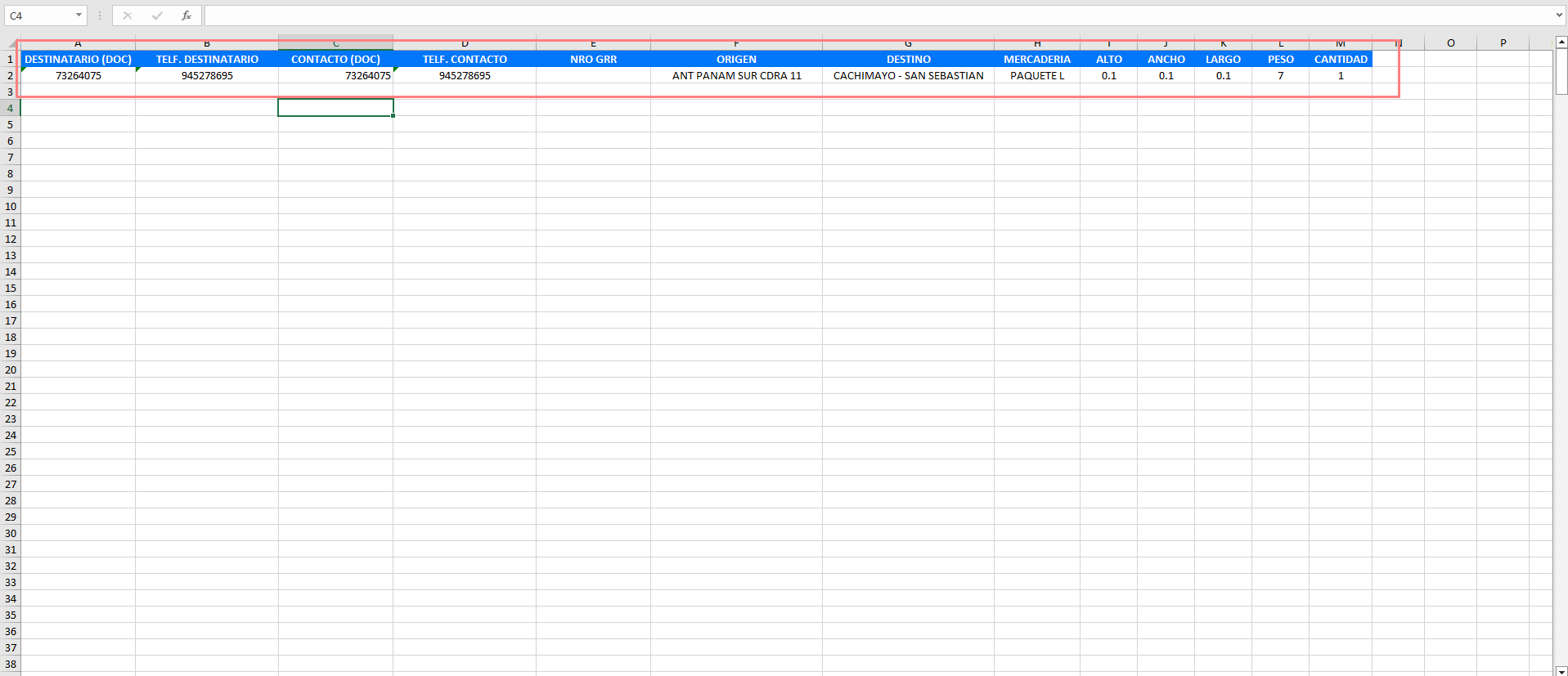Image resolution: width=1568 pixels, height=676 pixels.
Task: Click the Insert Function fx icon
Action: [186, 16]
